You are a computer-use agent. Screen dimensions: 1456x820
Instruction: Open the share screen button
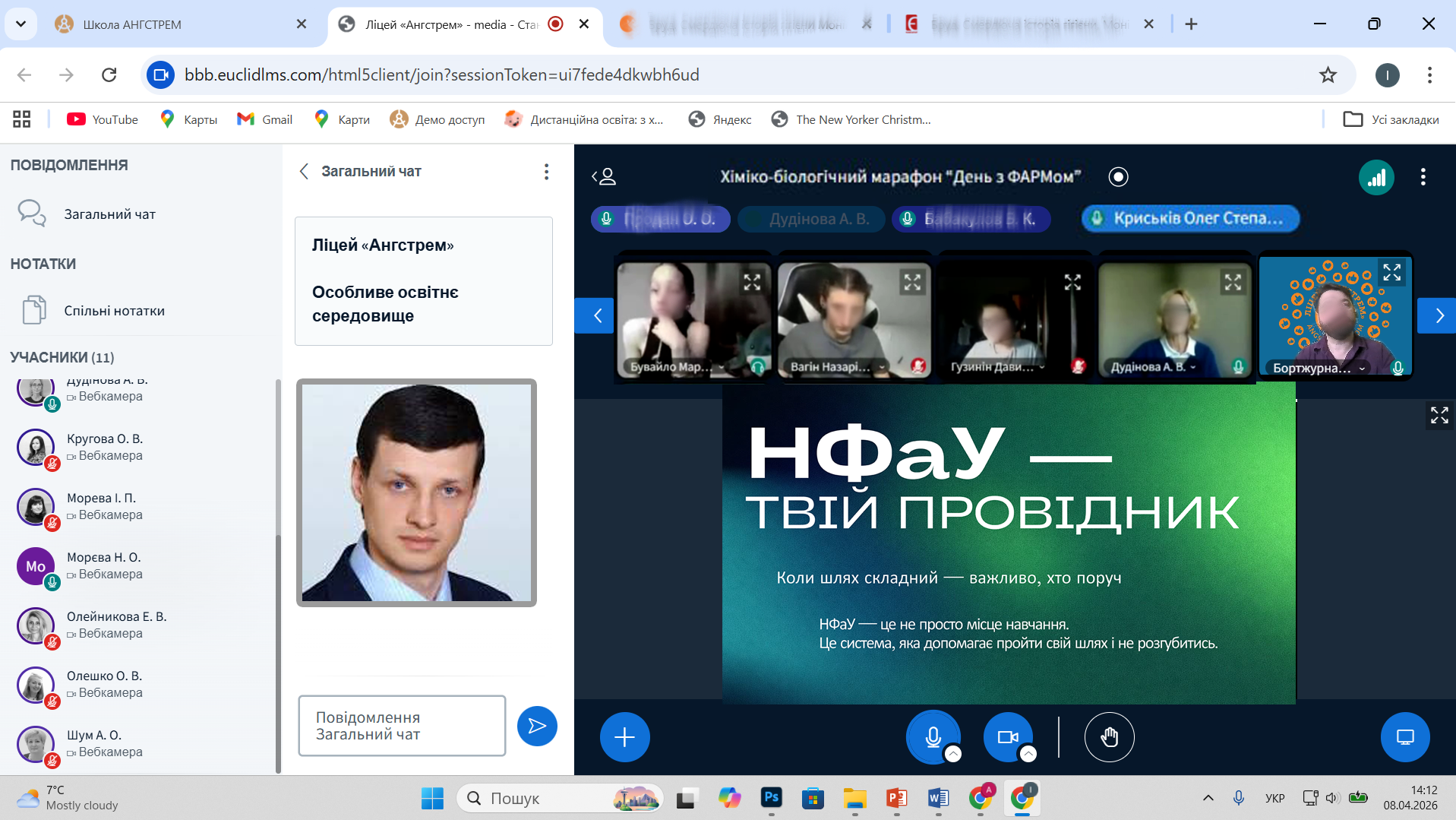(x=1404, y=736)
